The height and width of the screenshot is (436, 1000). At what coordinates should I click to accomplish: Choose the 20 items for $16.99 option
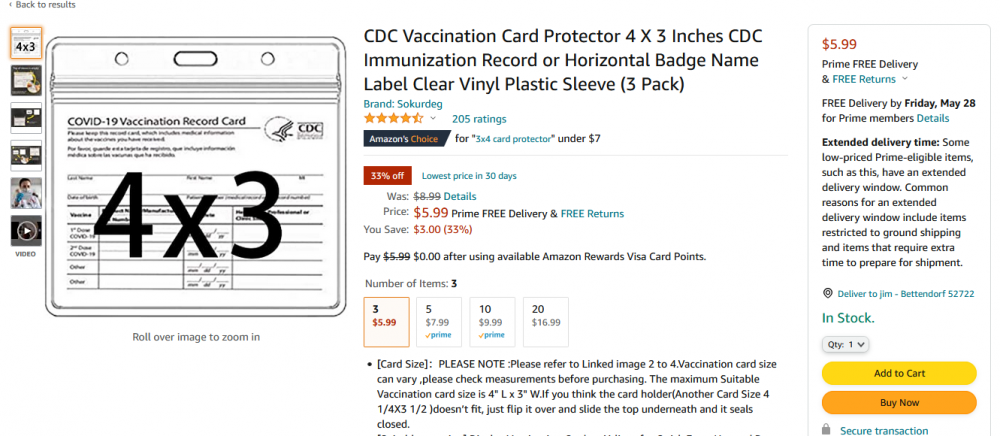(545, 322)
